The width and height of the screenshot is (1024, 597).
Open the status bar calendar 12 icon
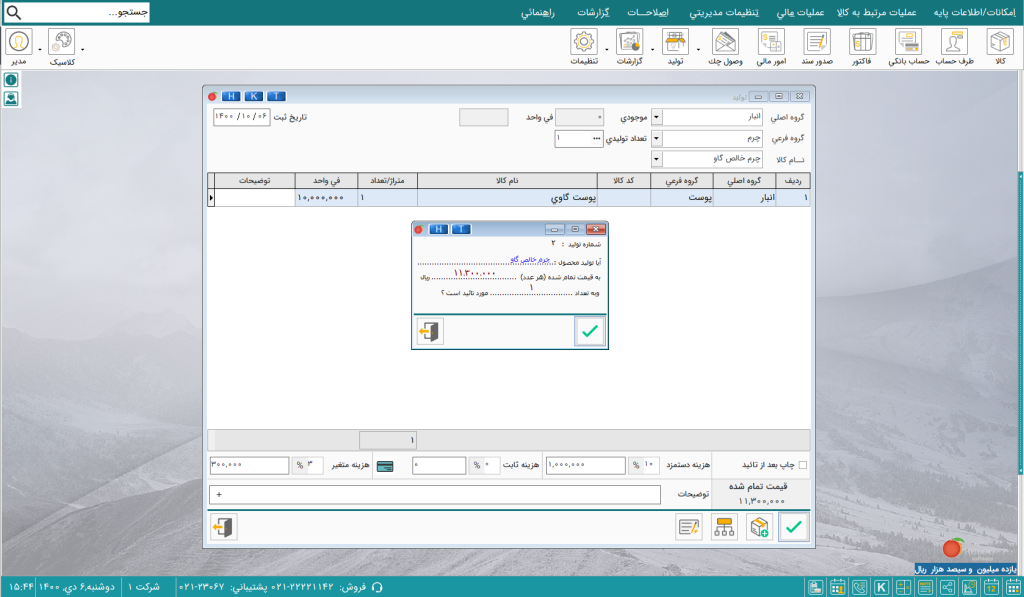(991, 587)
